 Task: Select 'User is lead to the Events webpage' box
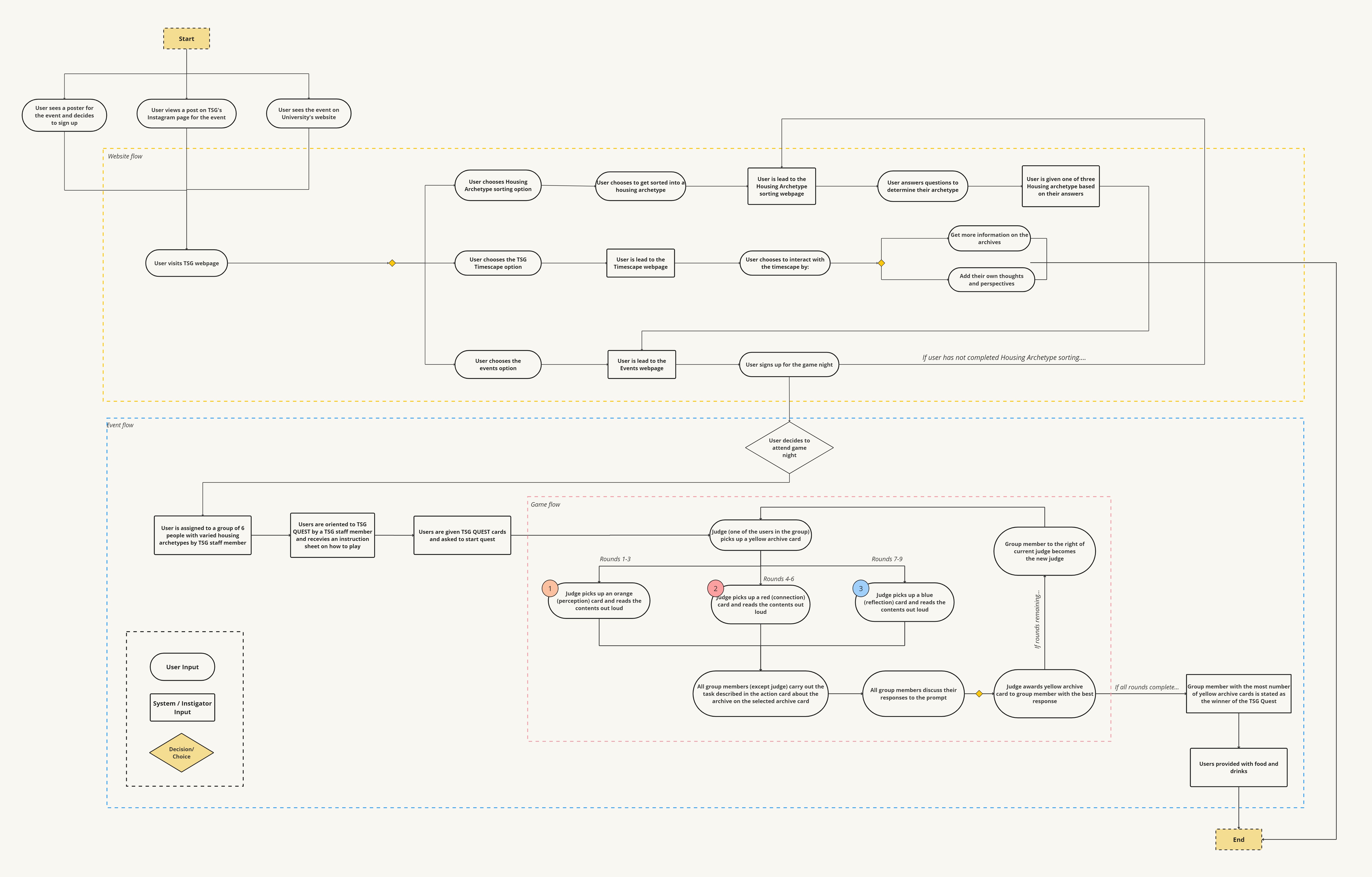coord(642,365)
